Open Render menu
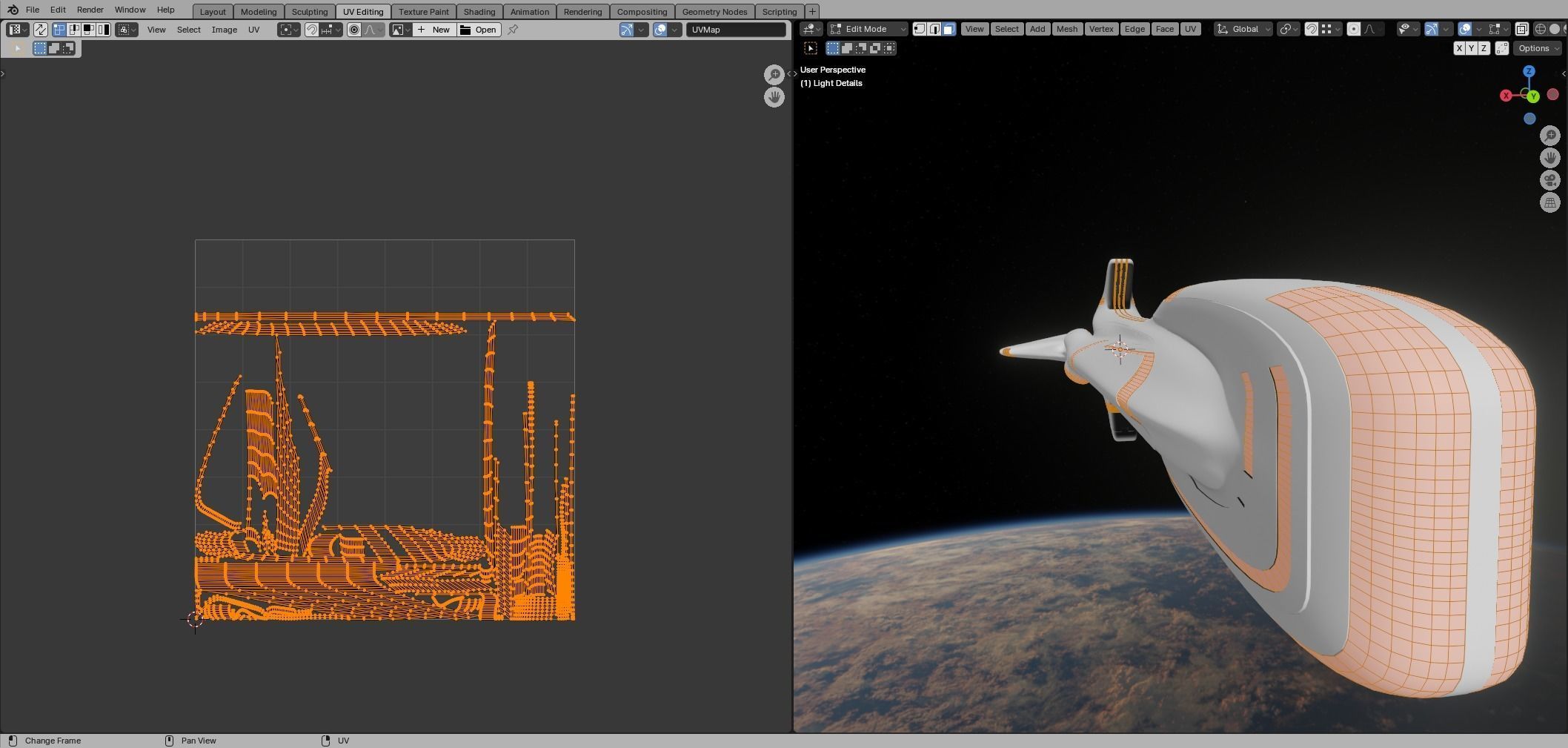The width and height of the screenshot is (1568, 748). 90,10
